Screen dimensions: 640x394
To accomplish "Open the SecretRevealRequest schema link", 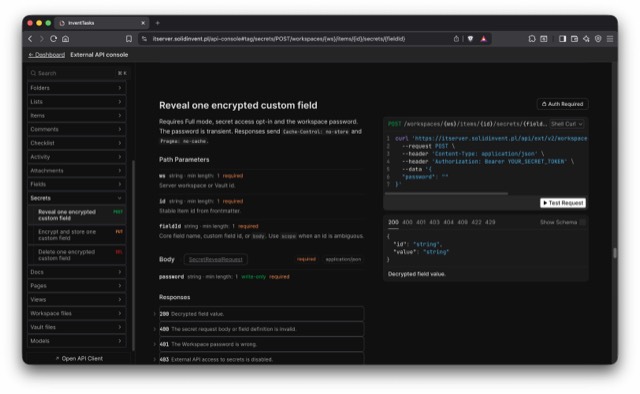I will (x=216, y=259).
